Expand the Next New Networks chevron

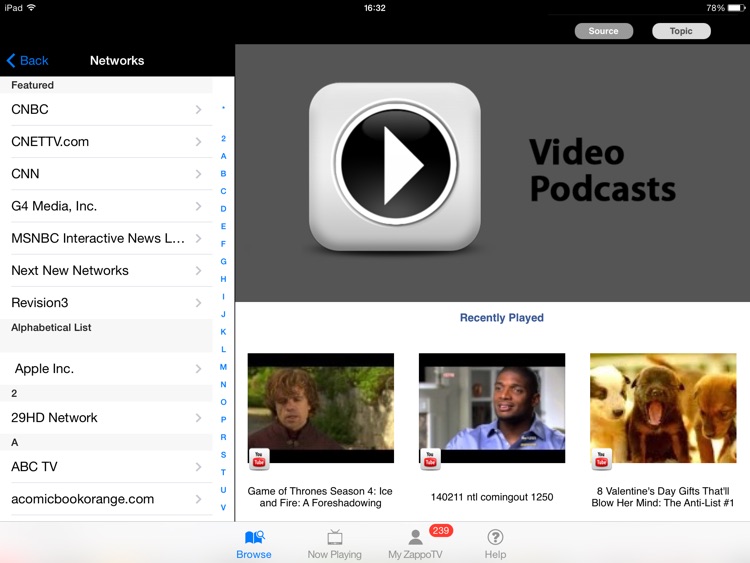(199, 271)
